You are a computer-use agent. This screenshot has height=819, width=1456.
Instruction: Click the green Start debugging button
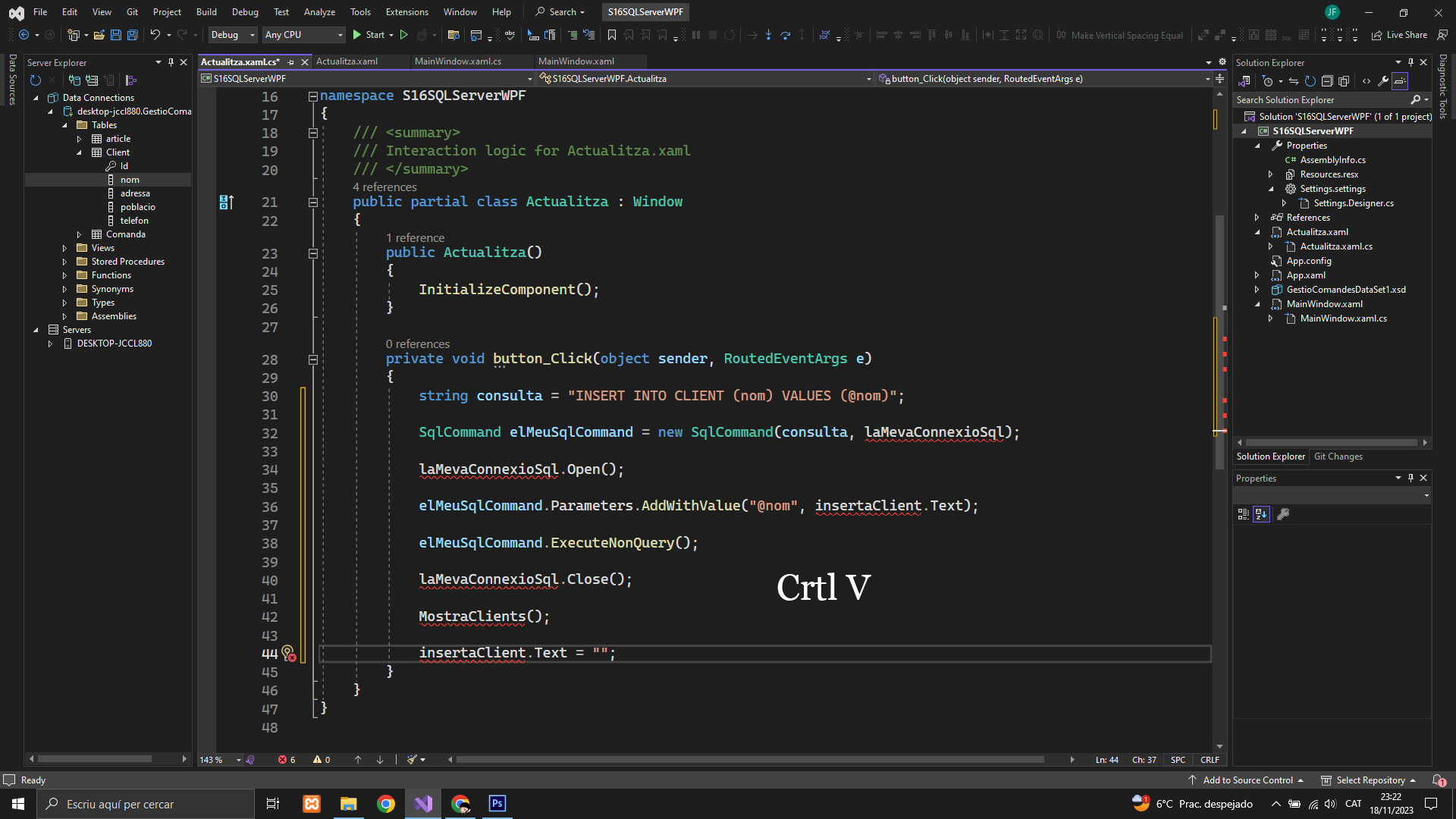(356, 35)
